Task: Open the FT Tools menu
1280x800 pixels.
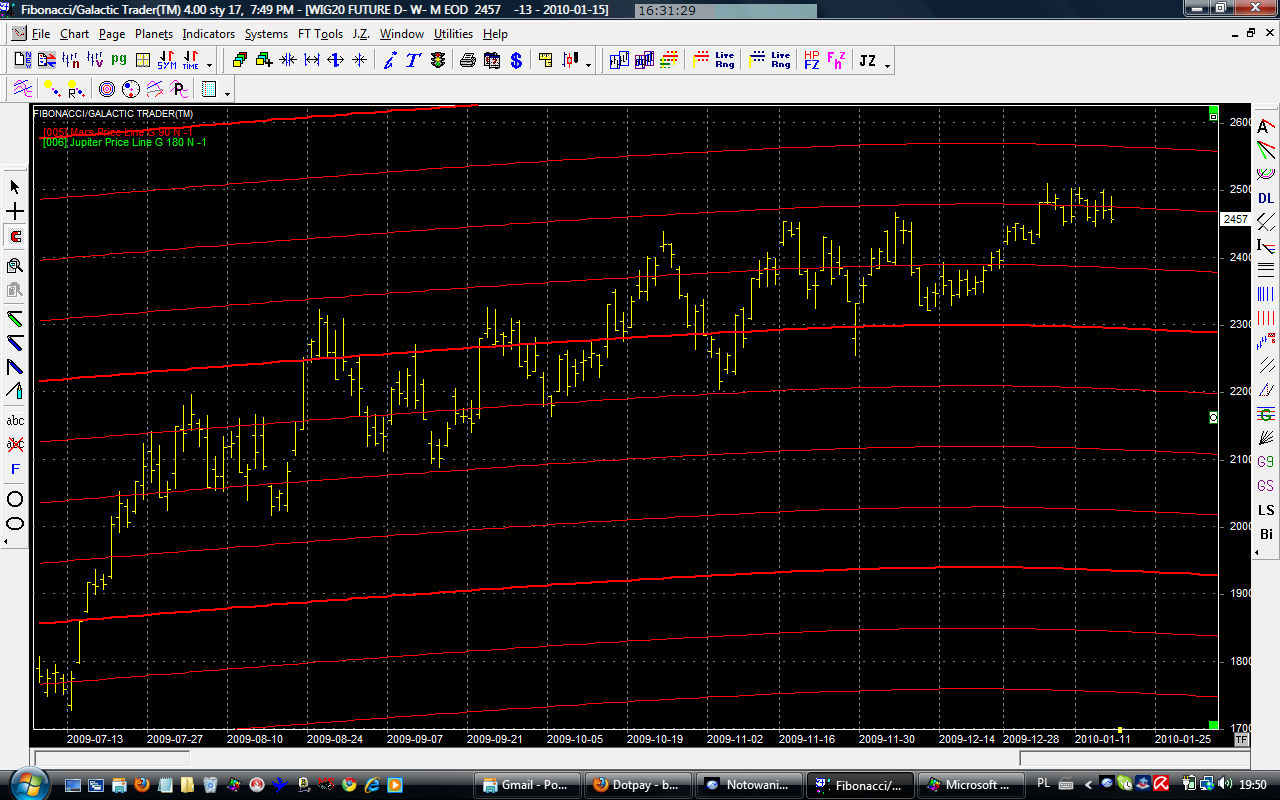Action: pos(320,34)
